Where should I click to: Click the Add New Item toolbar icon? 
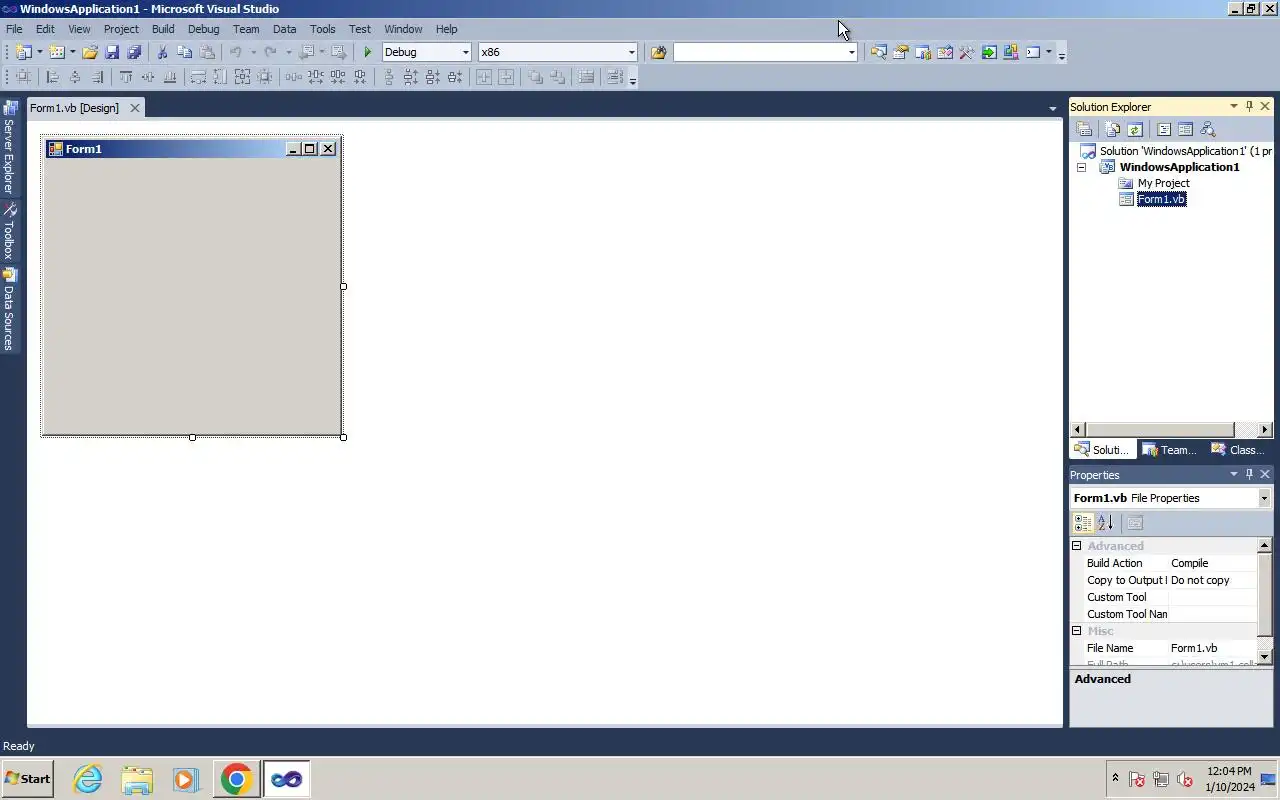[x=57, y=52]
